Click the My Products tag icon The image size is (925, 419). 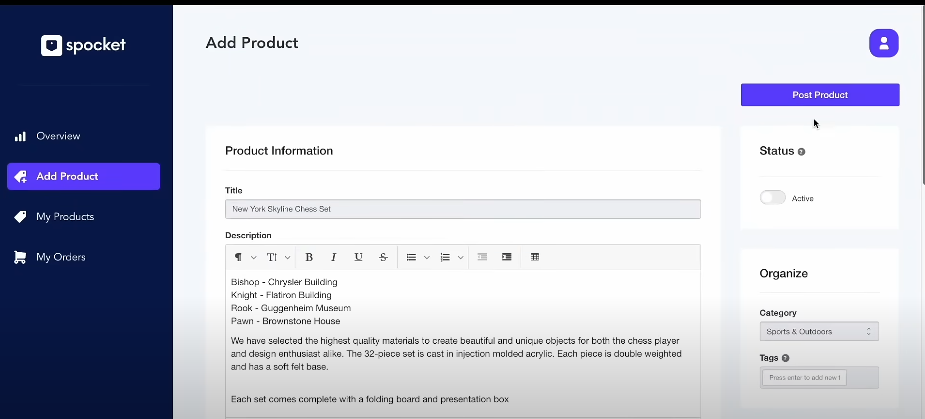point(20,217)
